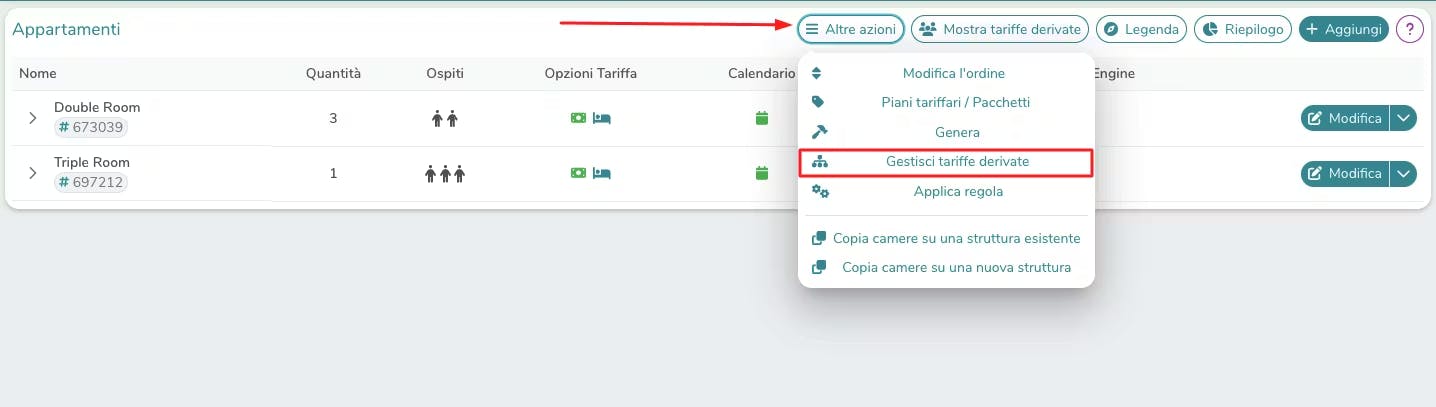Screen dimensions: 1436x407
Task: Click the Double Room money rate icon
Action: pyautogui.click(x=578, y=118)
